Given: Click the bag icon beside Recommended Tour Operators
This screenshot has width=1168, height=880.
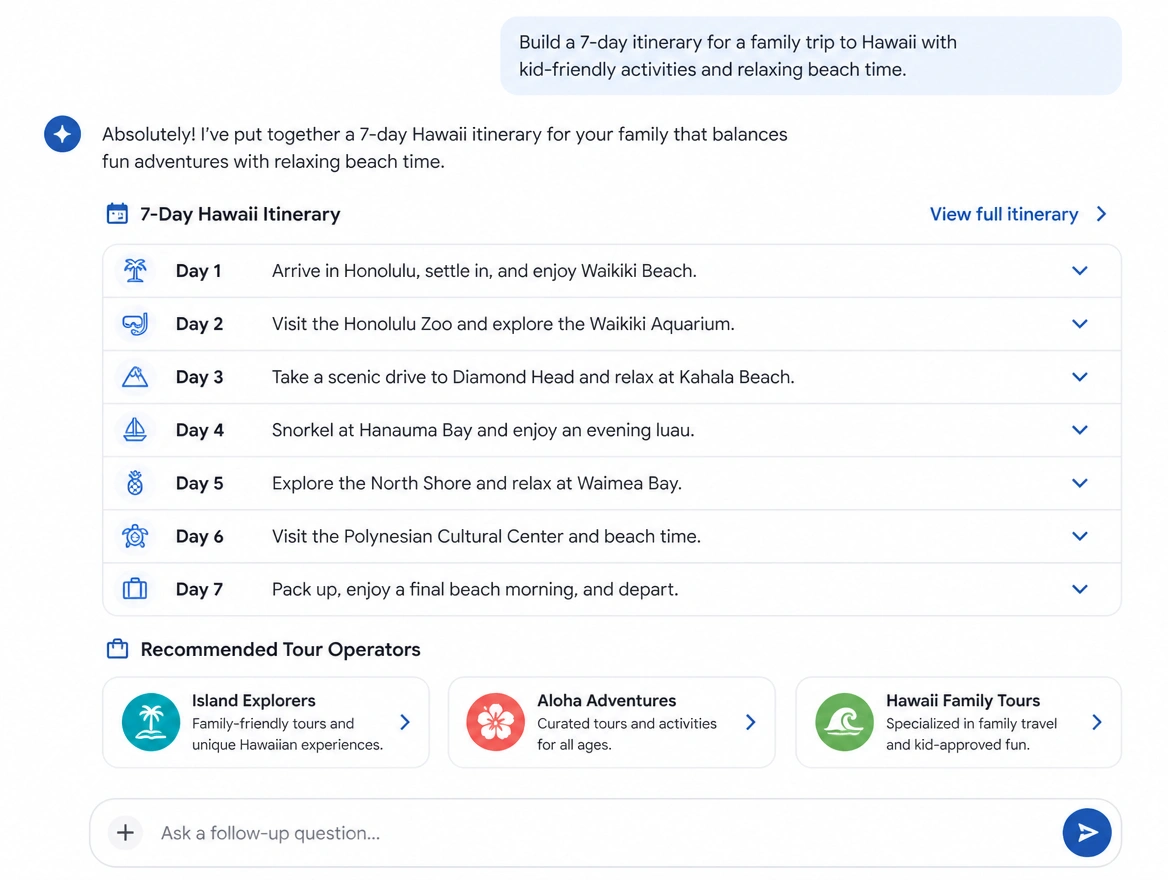Looking at the screenshot, I should [x=117, y=649].
